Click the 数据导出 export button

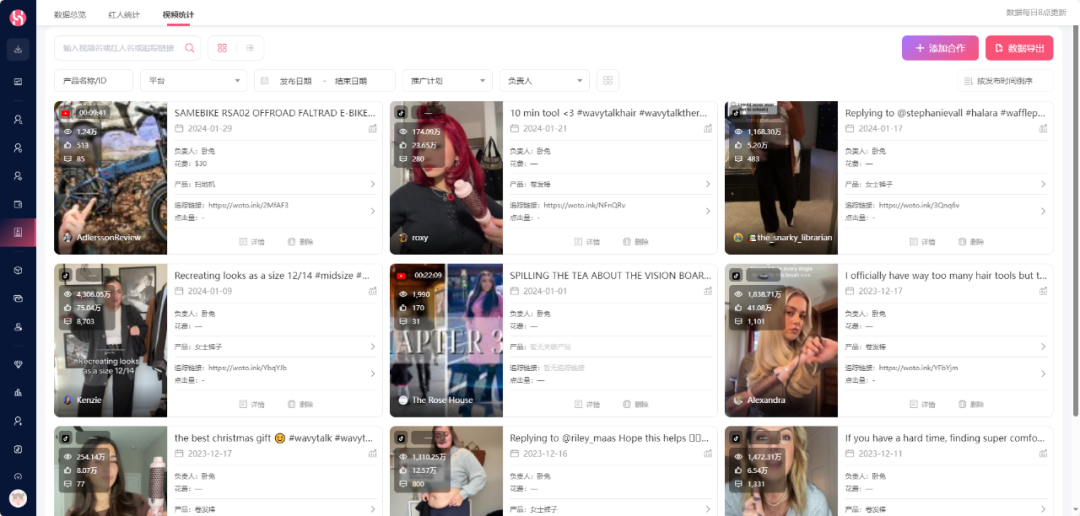coord(1019,48)
